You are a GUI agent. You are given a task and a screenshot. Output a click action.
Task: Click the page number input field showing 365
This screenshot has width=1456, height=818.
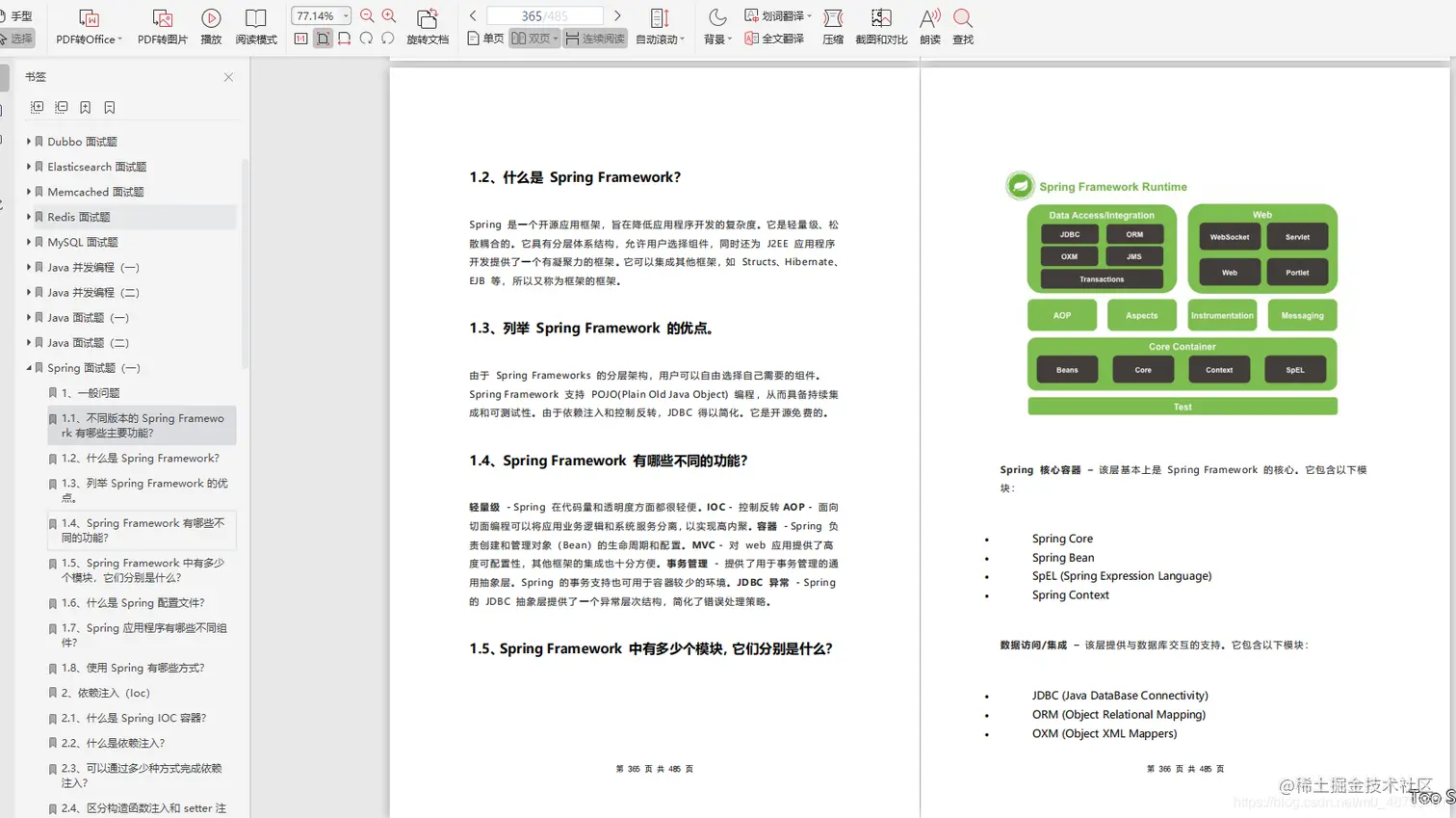click(x=545, y=16)
